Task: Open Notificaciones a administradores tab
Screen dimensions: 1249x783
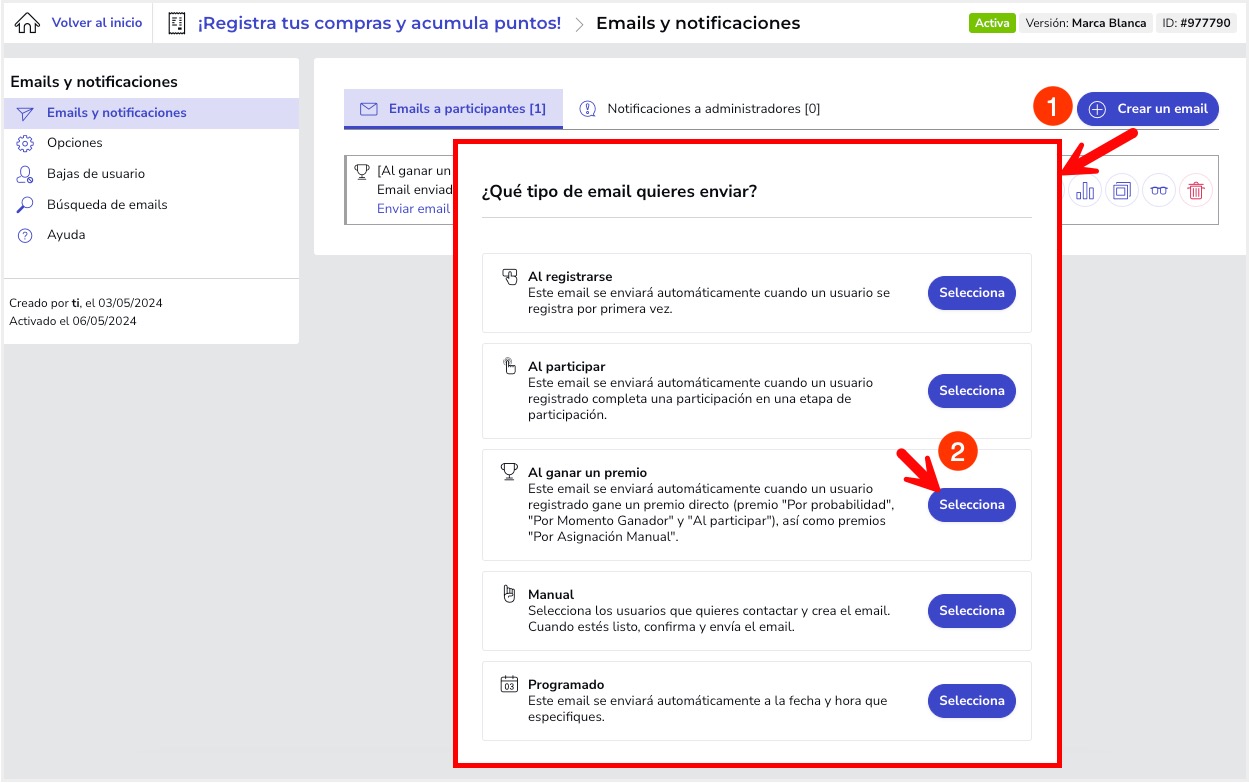Action: pyautogui.click(x=700, y=109)
